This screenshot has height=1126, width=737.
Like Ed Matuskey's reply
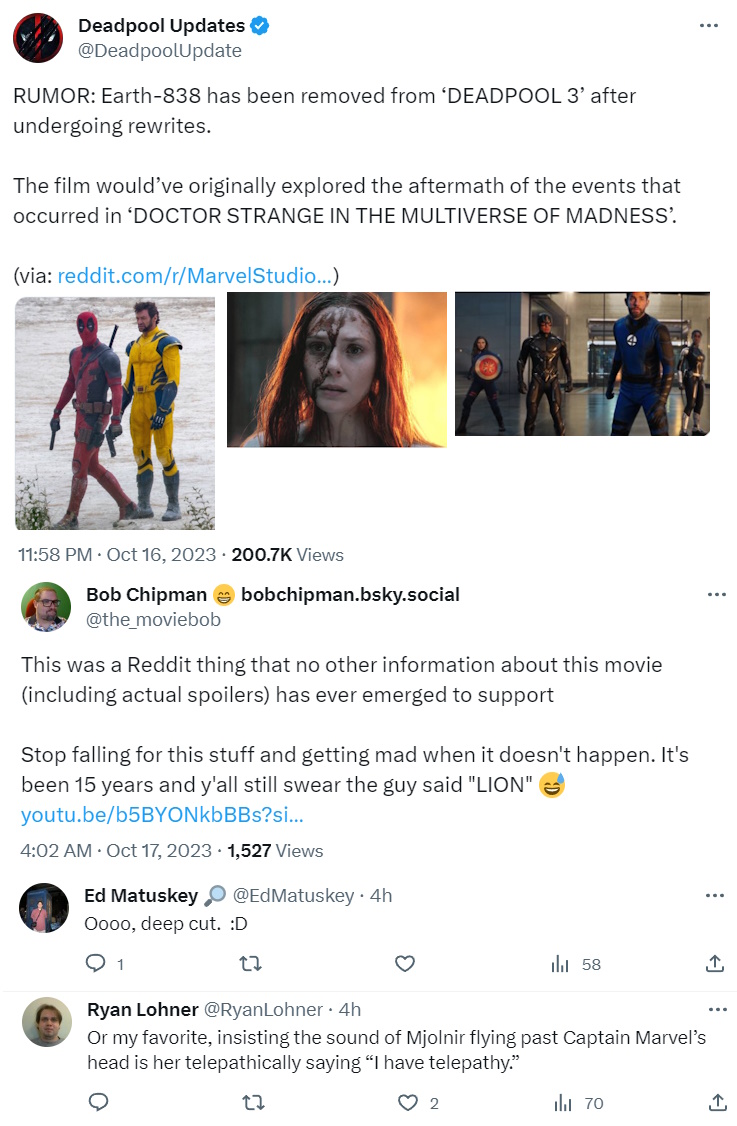click(405, 964)
